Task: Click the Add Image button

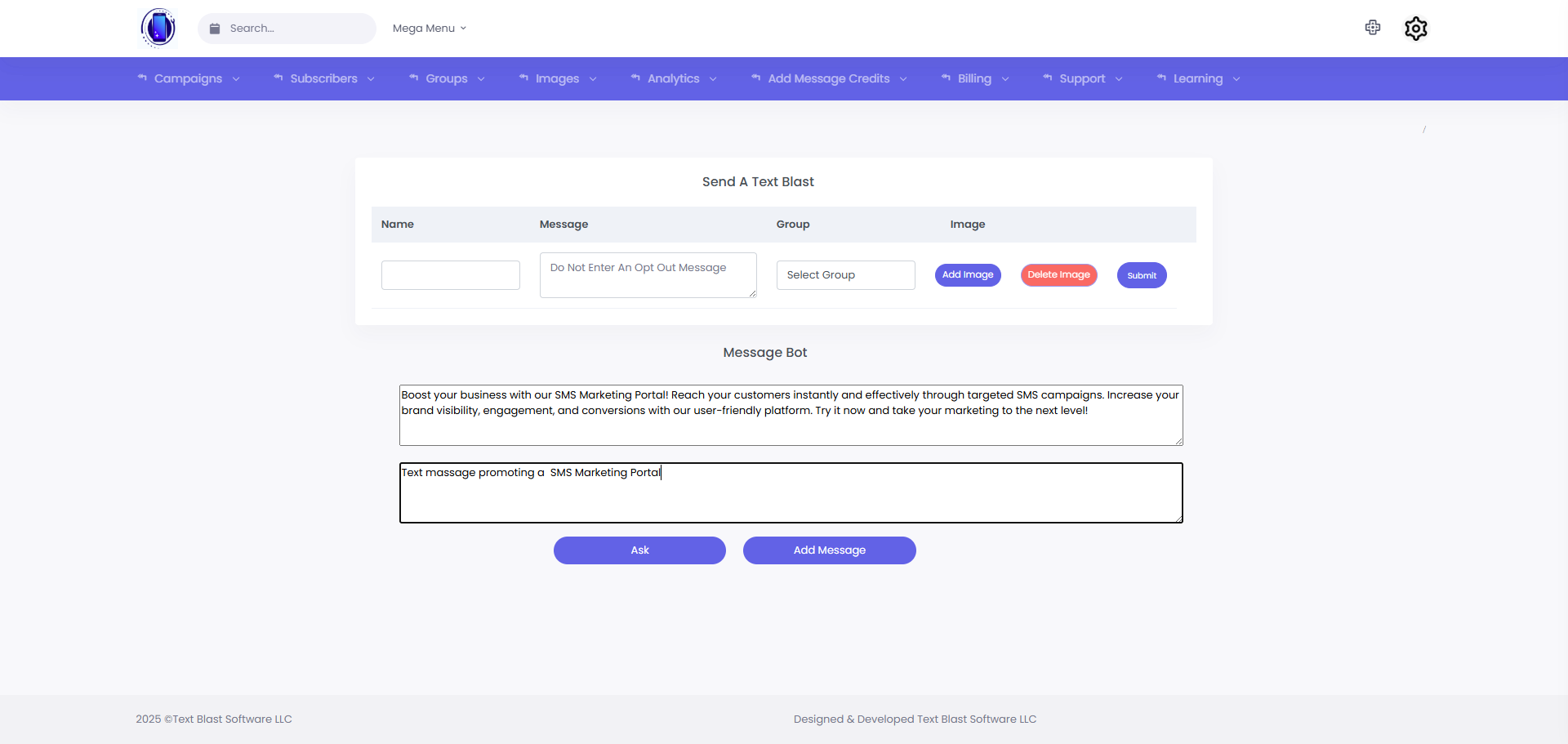Action: point(968,275)
